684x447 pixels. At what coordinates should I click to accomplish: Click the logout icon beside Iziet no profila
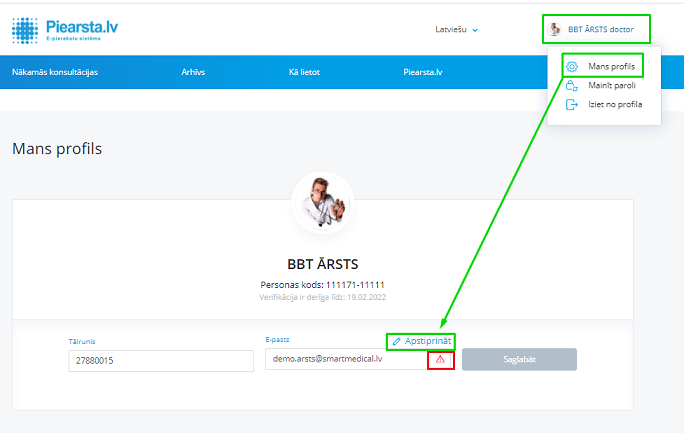572,104
